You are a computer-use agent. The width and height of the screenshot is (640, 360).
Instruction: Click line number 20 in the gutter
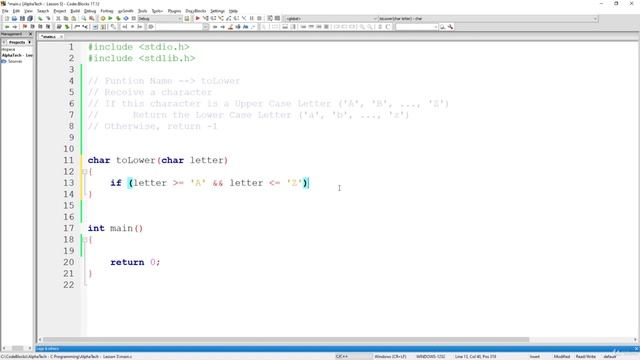69,262
